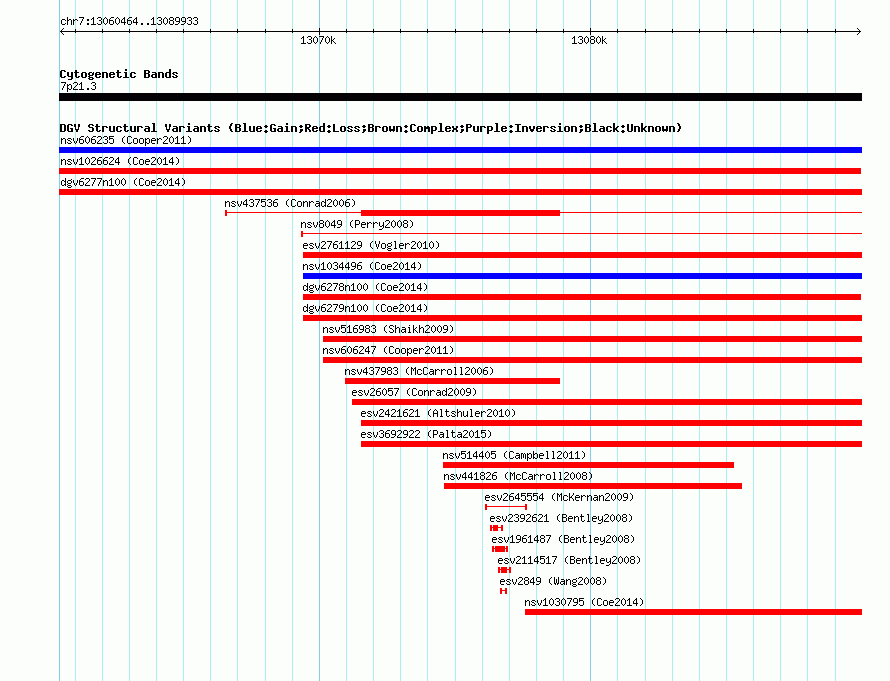Open the dgv6277n100 (Coe2014) variant label
890x681 pixels.
click(123, 182)
